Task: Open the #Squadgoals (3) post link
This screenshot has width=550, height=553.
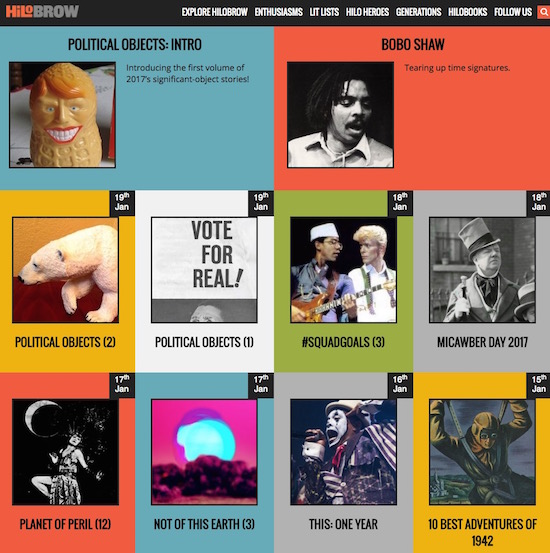Action: pyautogui.click(x=343, y=342)
